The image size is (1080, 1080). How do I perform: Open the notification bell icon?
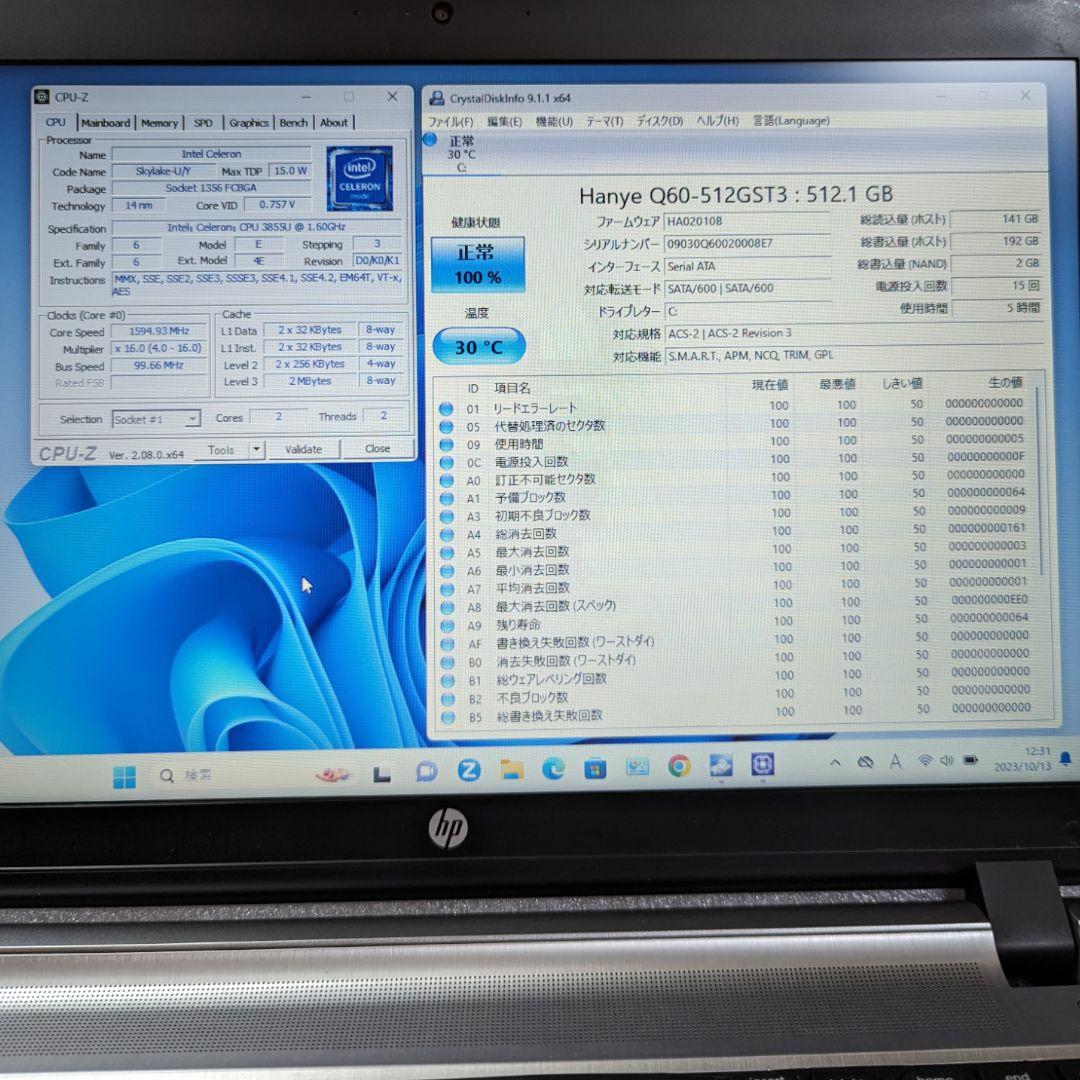coord(1065,758)
